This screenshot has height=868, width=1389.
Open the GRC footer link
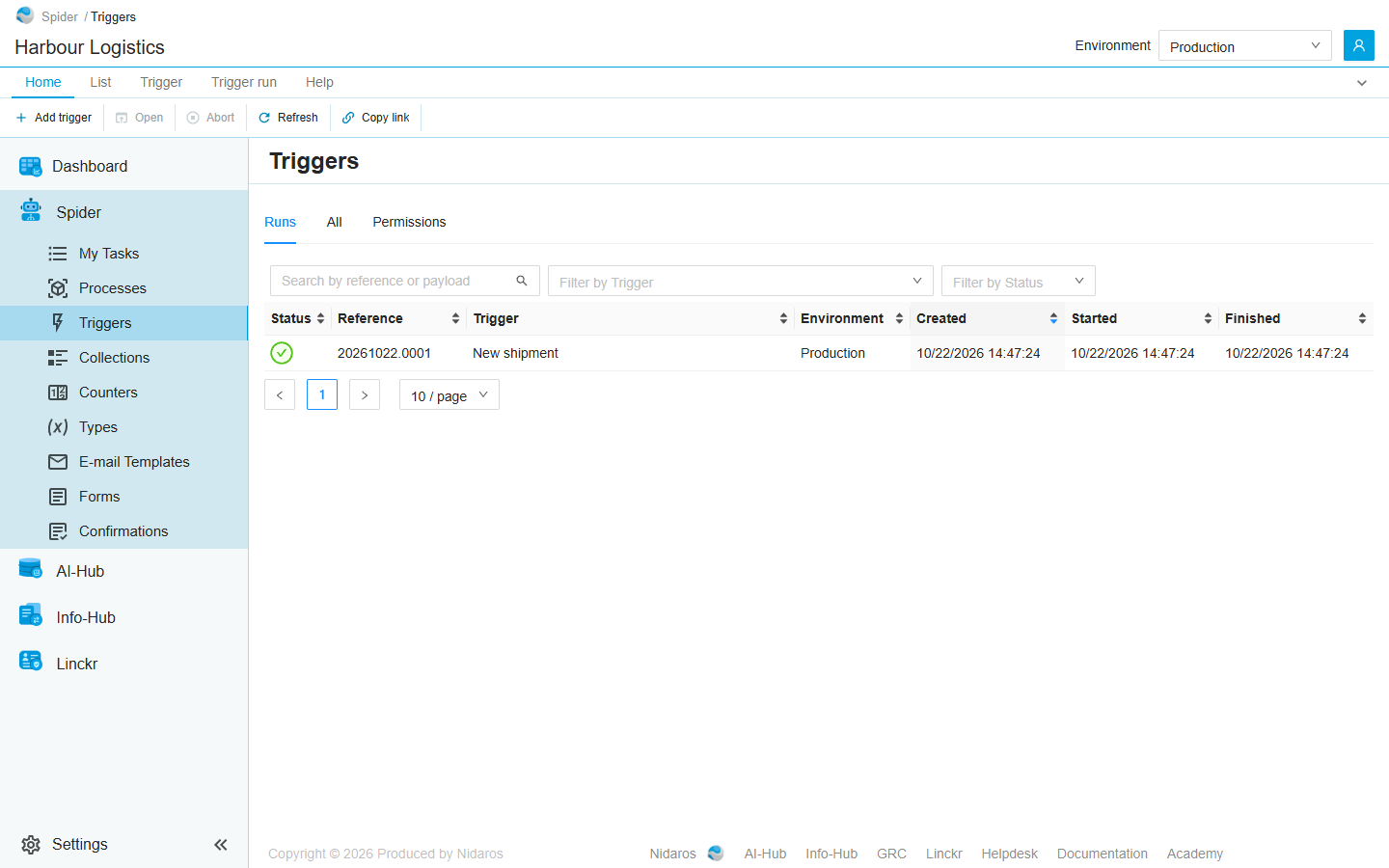(x=891, y=854)
